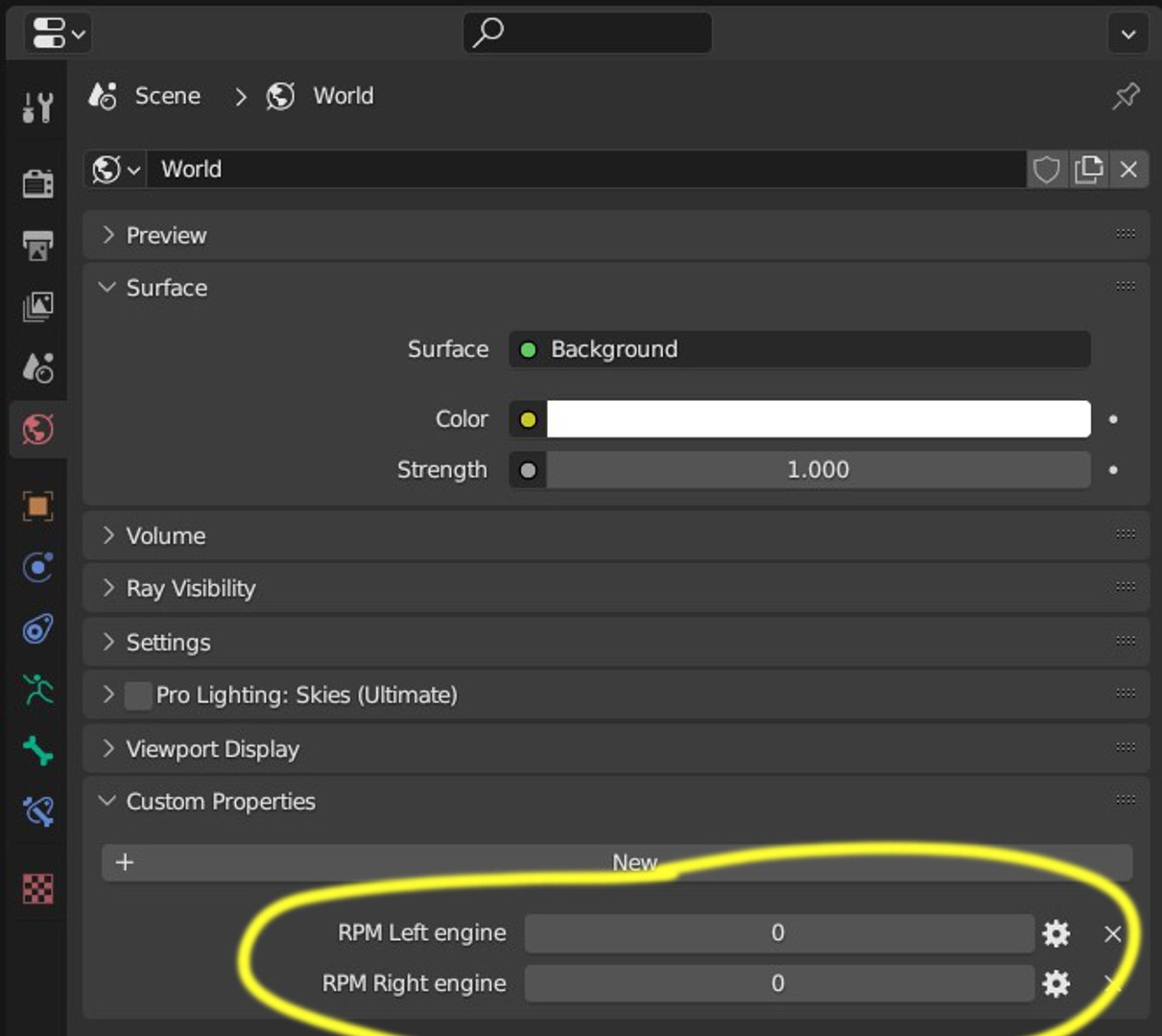The image size is (1162, 1036).
Task: Open the World datablock browse dropdown
Action: [x=116, y=170]
